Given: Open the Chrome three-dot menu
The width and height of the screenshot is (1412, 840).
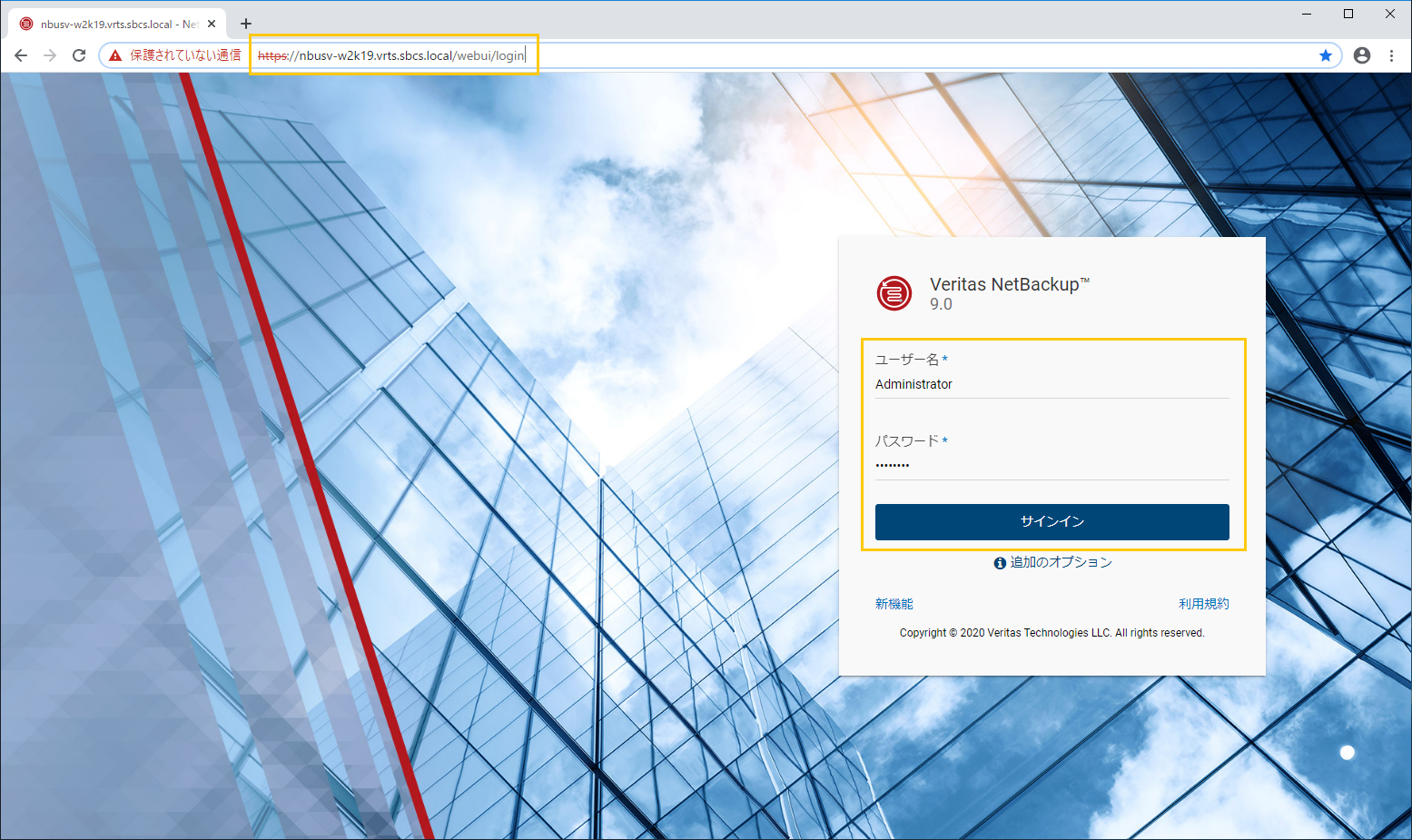Looking at the screenshot, I should (1391, 55).
